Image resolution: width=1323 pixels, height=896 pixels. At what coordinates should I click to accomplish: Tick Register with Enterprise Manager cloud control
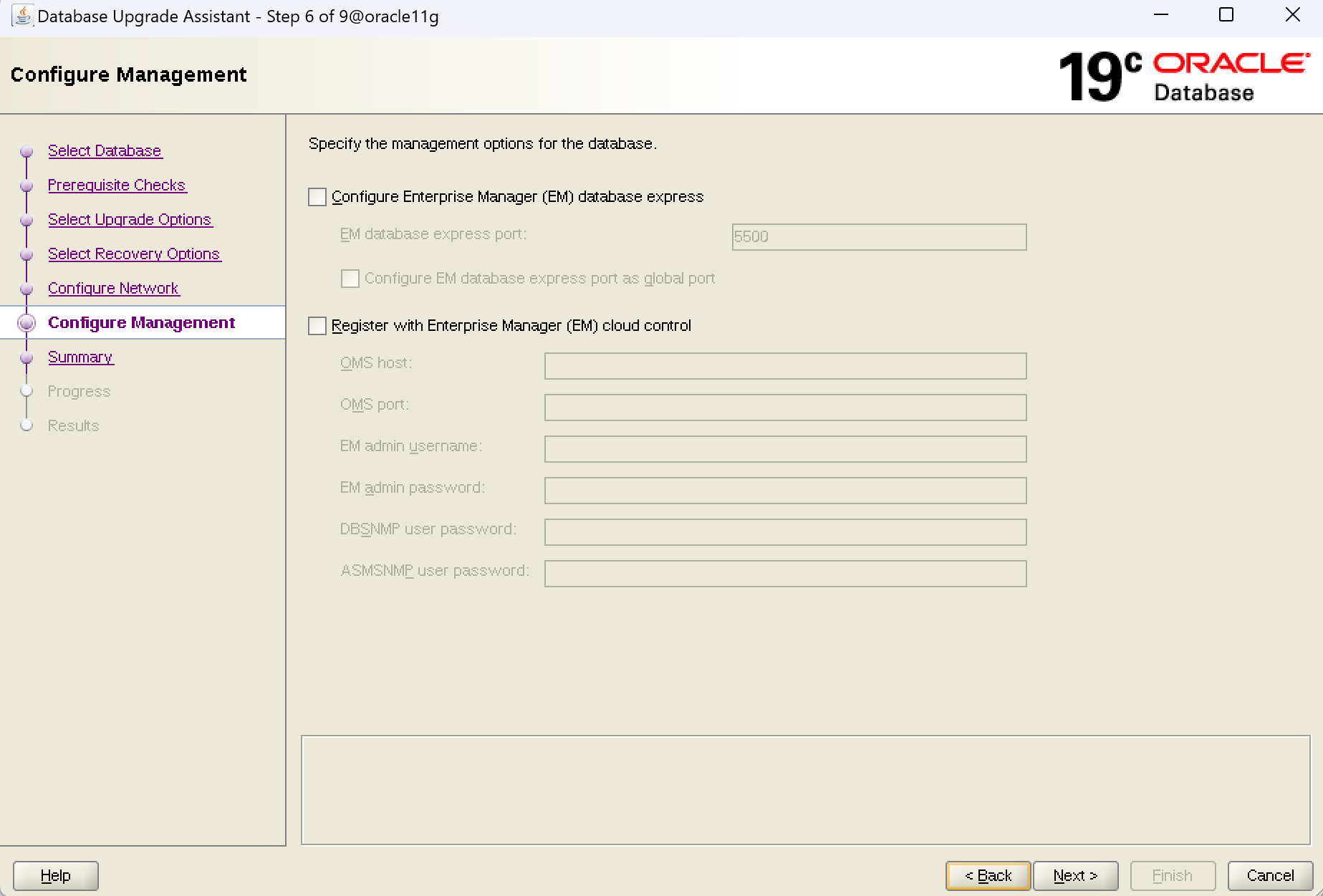coord(317,326)
